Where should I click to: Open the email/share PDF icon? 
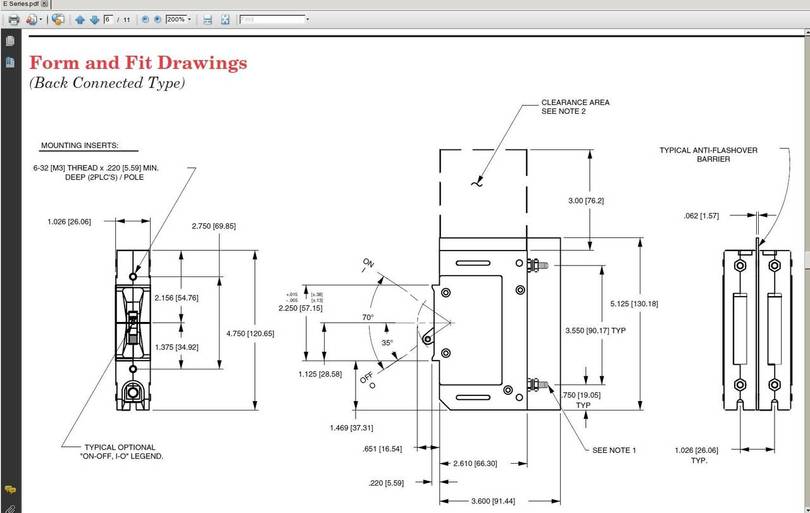(x=32, y=20)
